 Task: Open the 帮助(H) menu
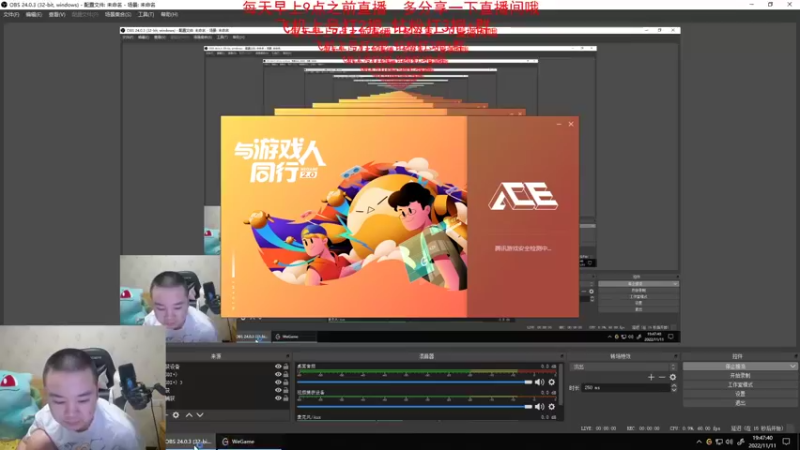tap(169, 15)
